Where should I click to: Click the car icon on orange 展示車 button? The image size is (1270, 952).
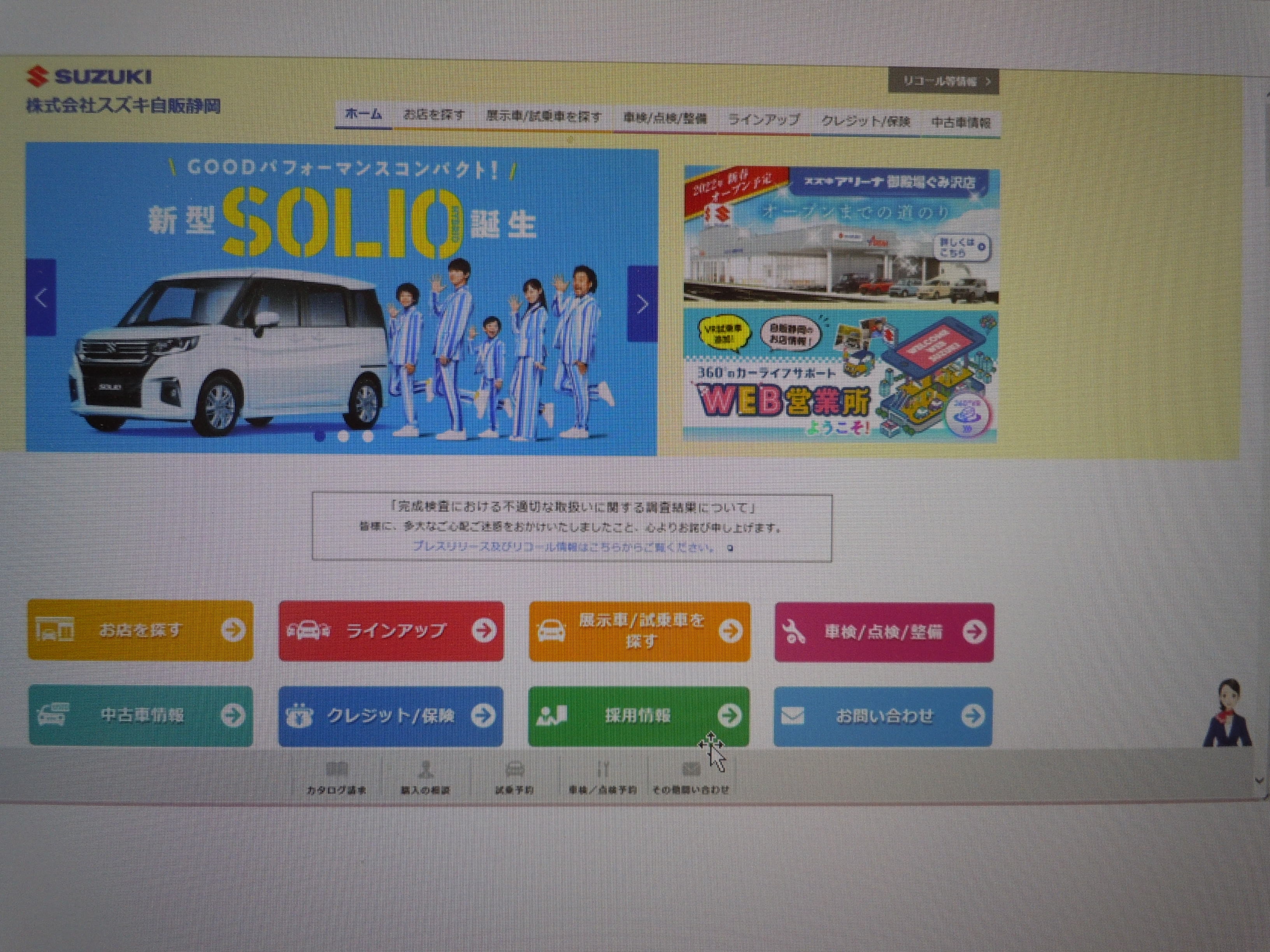551,631
